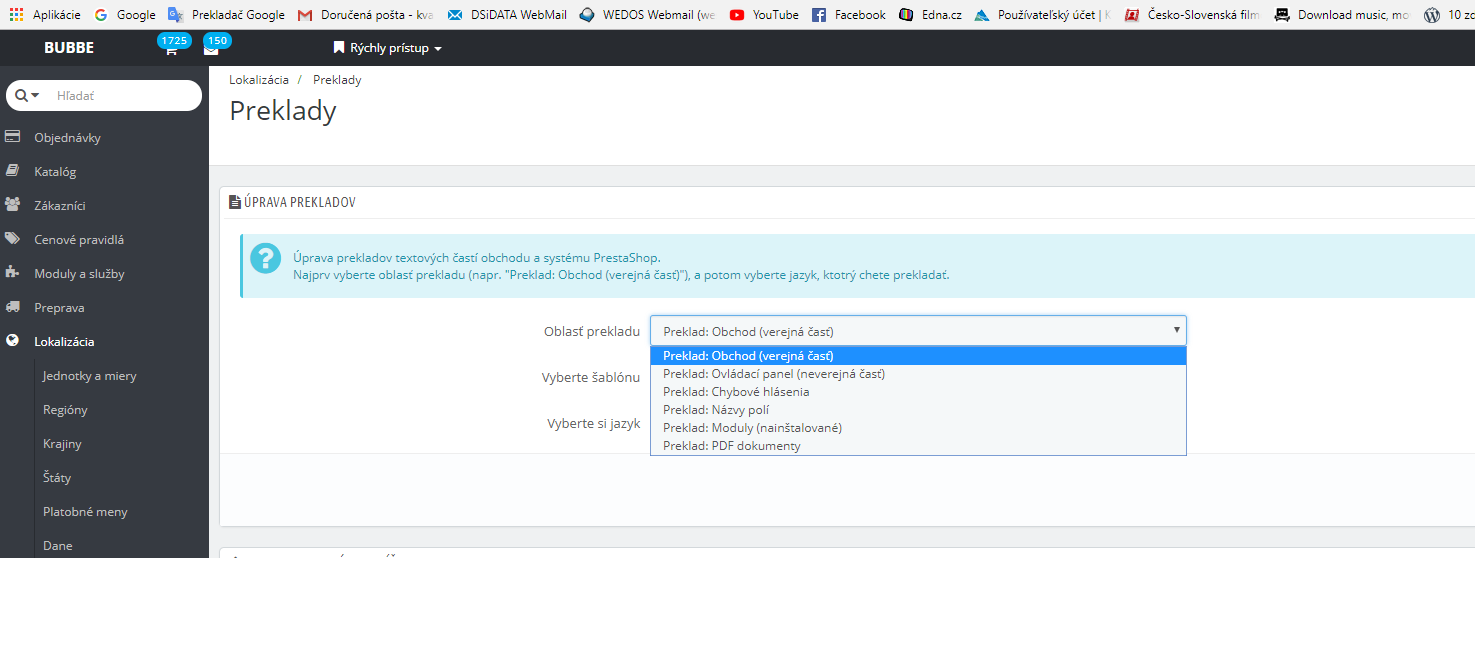Click the Vyberte šablónu label

point(591,377)
